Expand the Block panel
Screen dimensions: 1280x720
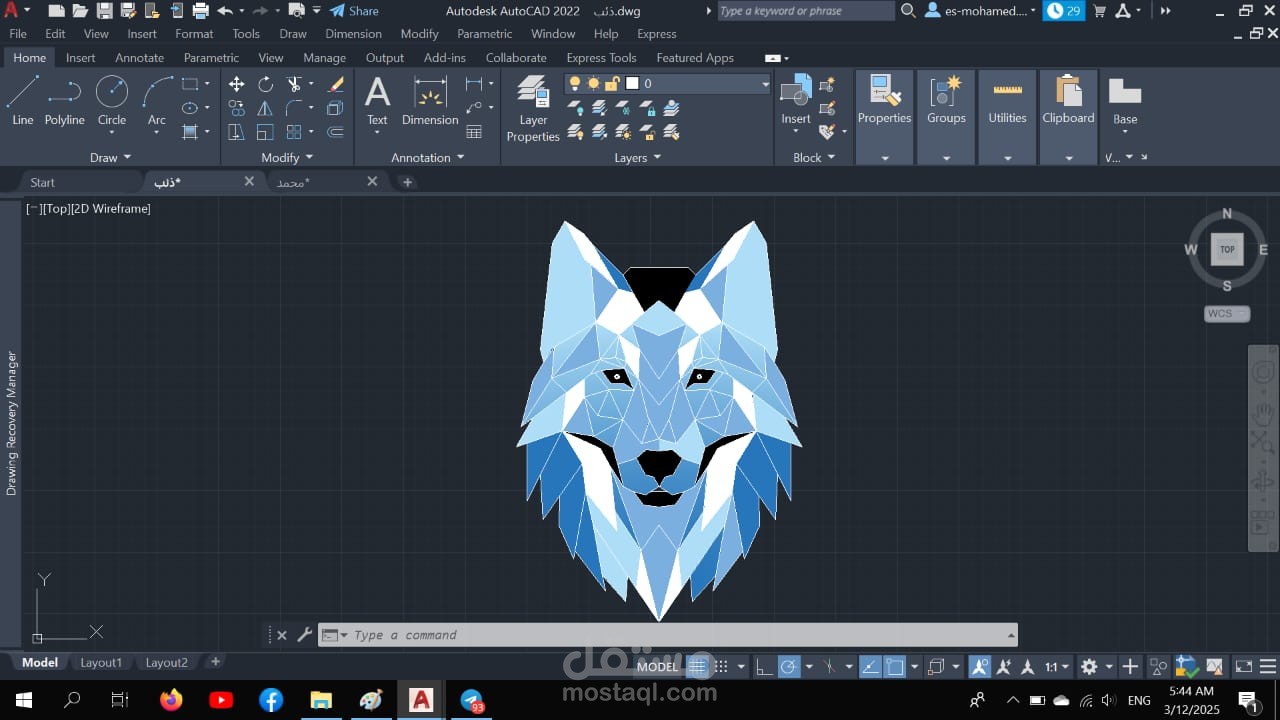click(x=814, y=157)
